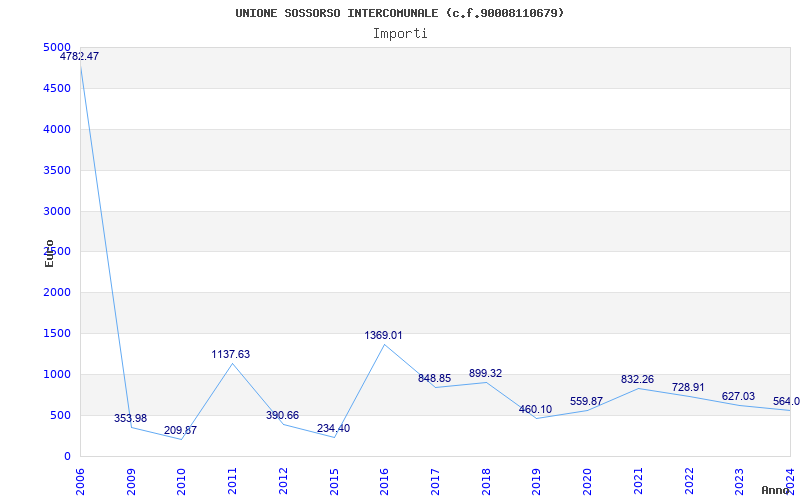Click the 832.26 data label
This screenshot has height=500, width=800.
(637, 380)
